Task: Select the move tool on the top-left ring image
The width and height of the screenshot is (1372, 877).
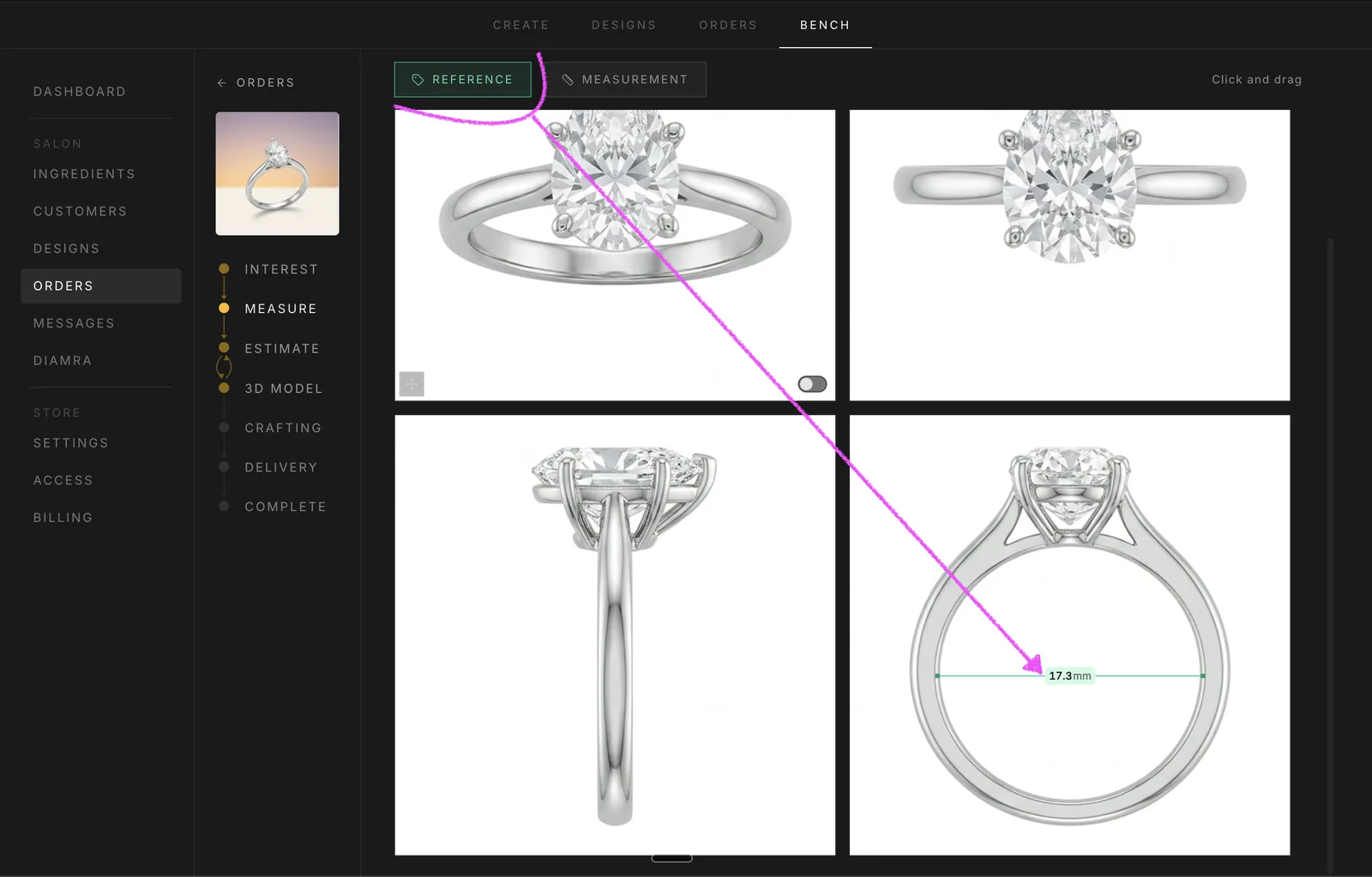Action: click(412, 384)
